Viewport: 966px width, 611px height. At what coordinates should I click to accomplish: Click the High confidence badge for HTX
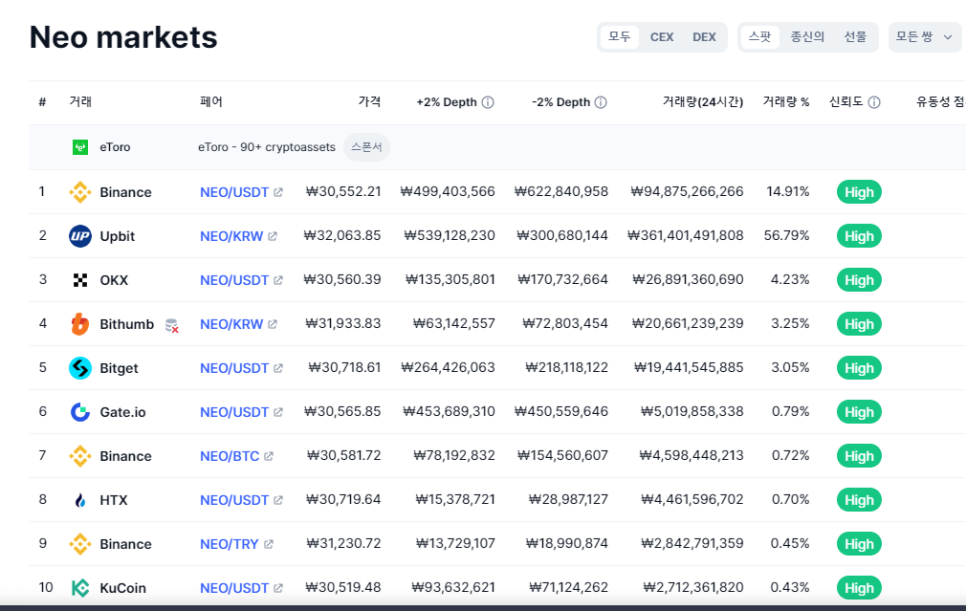pyautogui.click(x=859, y=500)
